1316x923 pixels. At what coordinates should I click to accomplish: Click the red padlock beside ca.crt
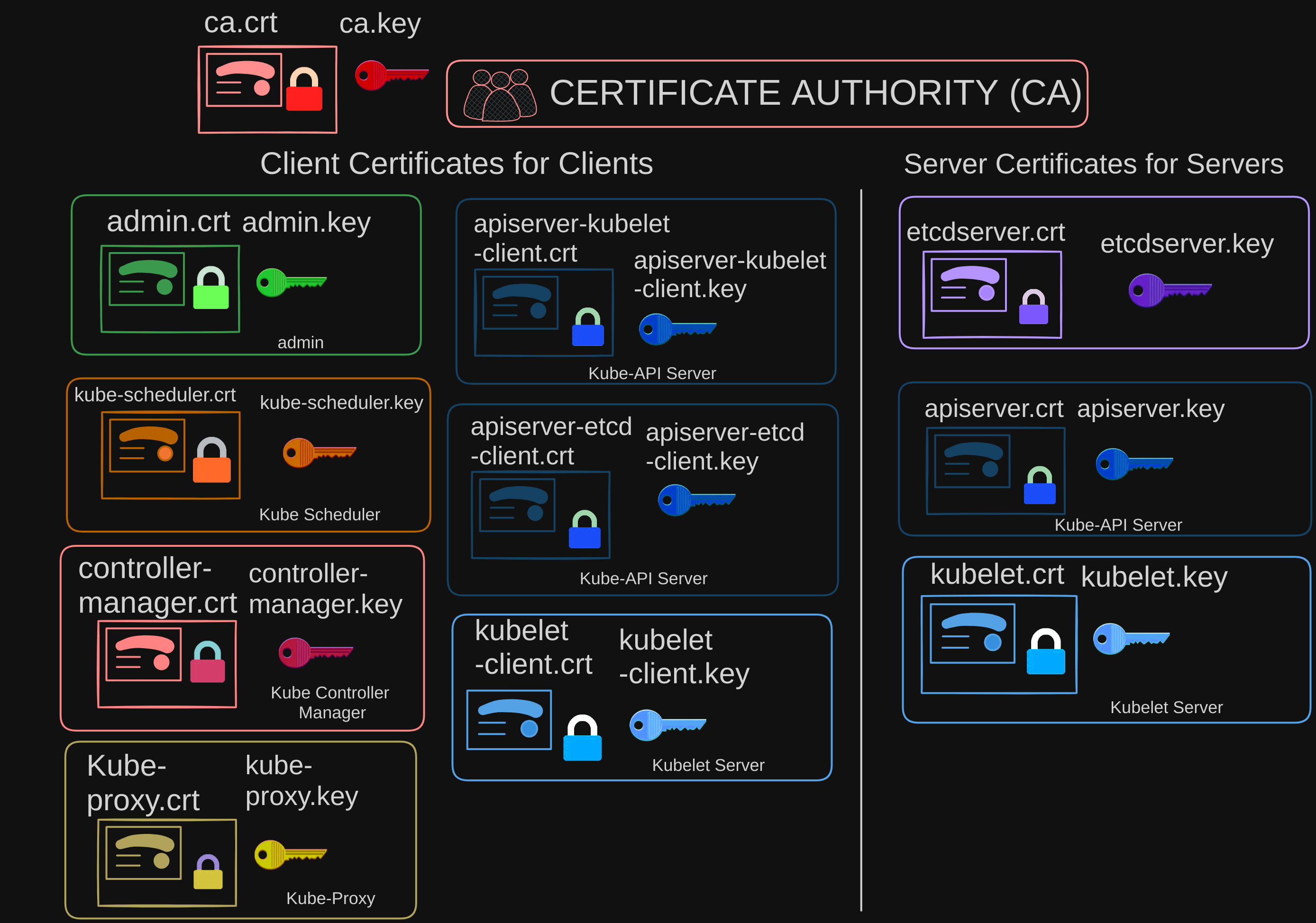(304, 89)
